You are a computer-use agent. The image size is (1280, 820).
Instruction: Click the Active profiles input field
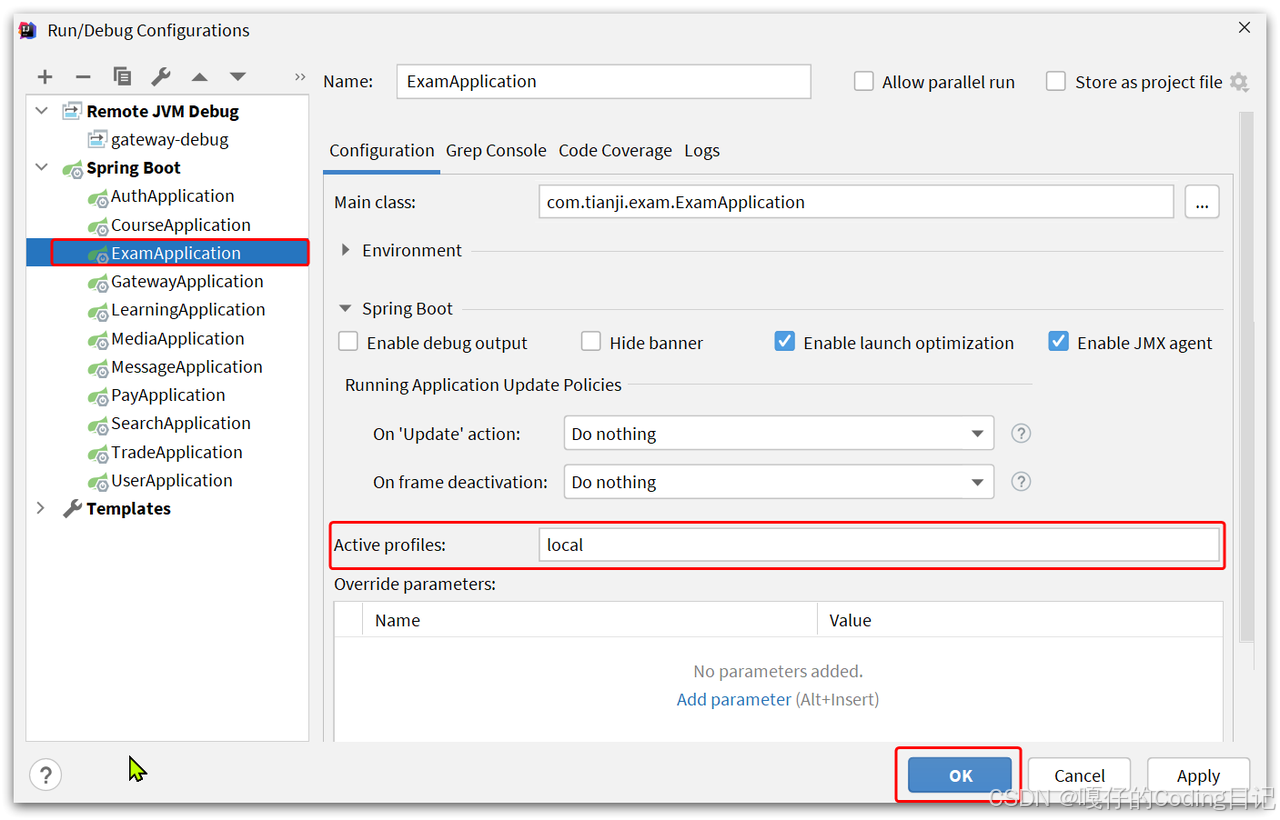point(879,545)
